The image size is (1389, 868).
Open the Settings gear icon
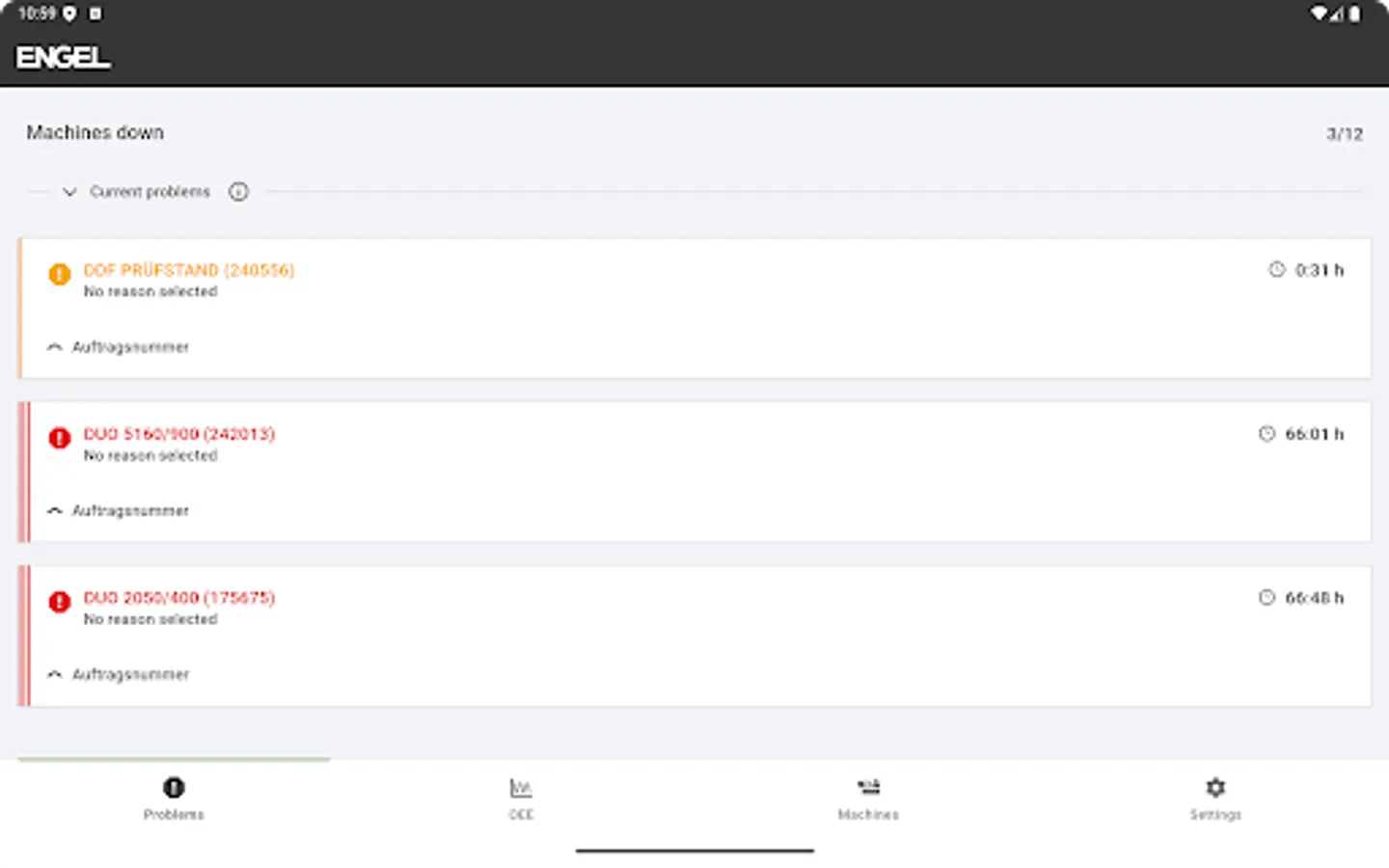(1215, 788)
